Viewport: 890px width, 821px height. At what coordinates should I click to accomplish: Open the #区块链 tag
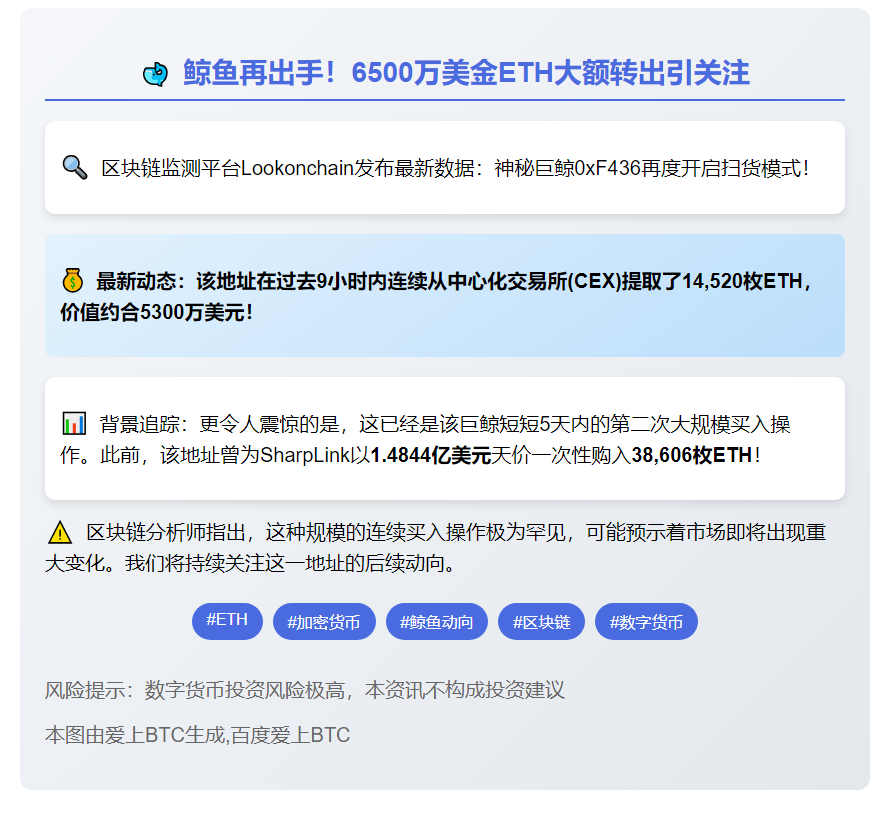coord(541,622)
